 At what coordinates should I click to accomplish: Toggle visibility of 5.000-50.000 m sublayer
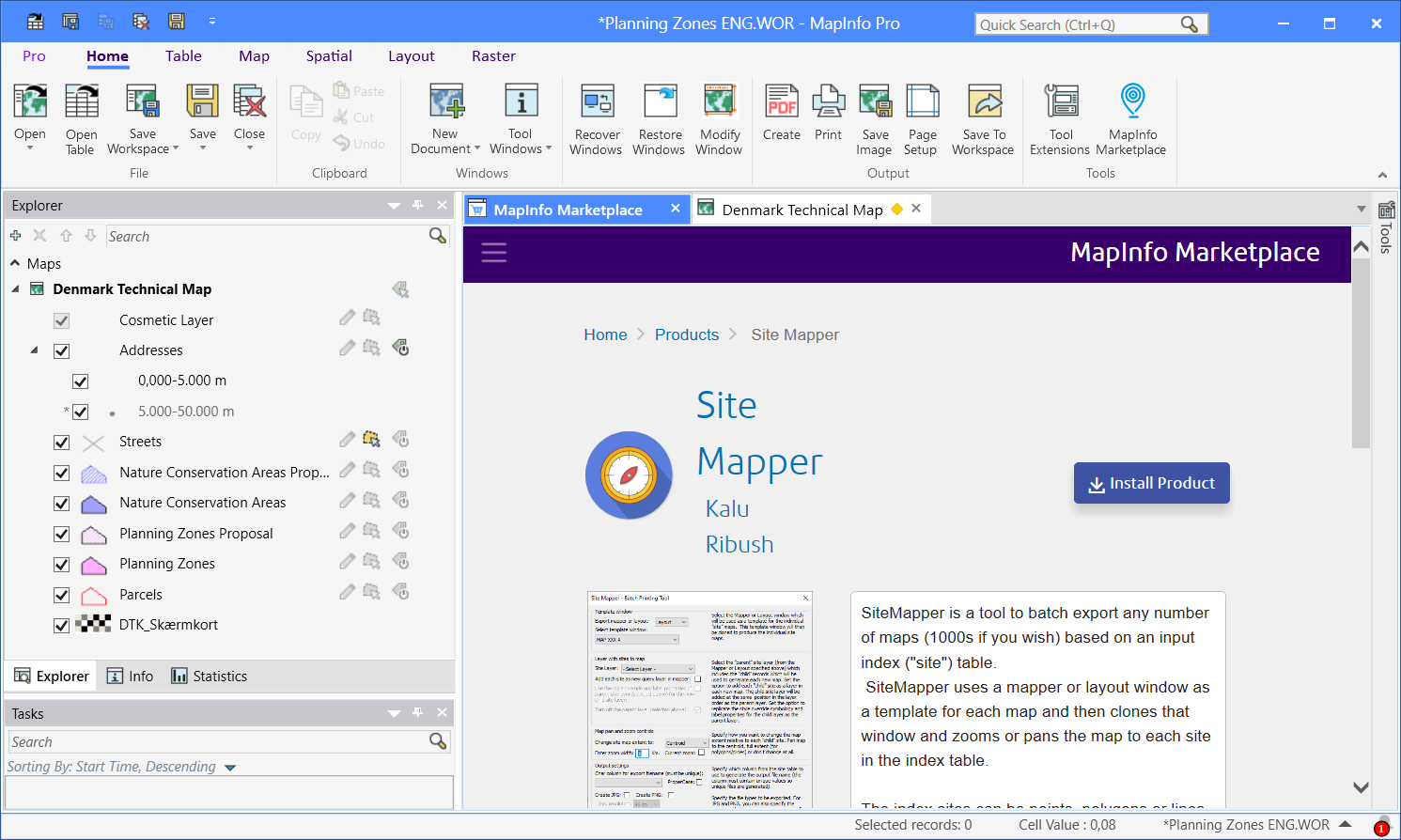pyautogui.click(x=81, y=412)
